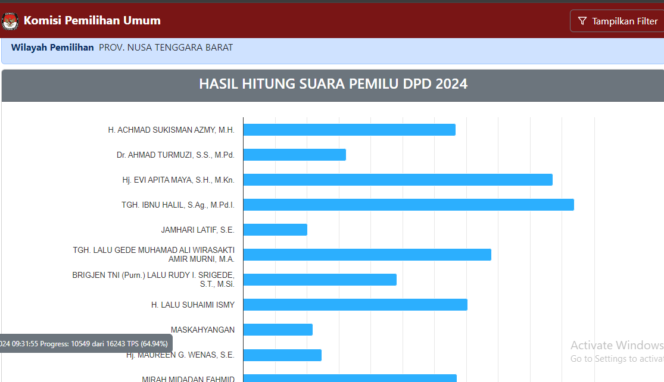The width and height of the screenshot is (664, 382).
Task: Click label MASKAHYANGAN
Action: pyautogui.click(x=202, y=330)
